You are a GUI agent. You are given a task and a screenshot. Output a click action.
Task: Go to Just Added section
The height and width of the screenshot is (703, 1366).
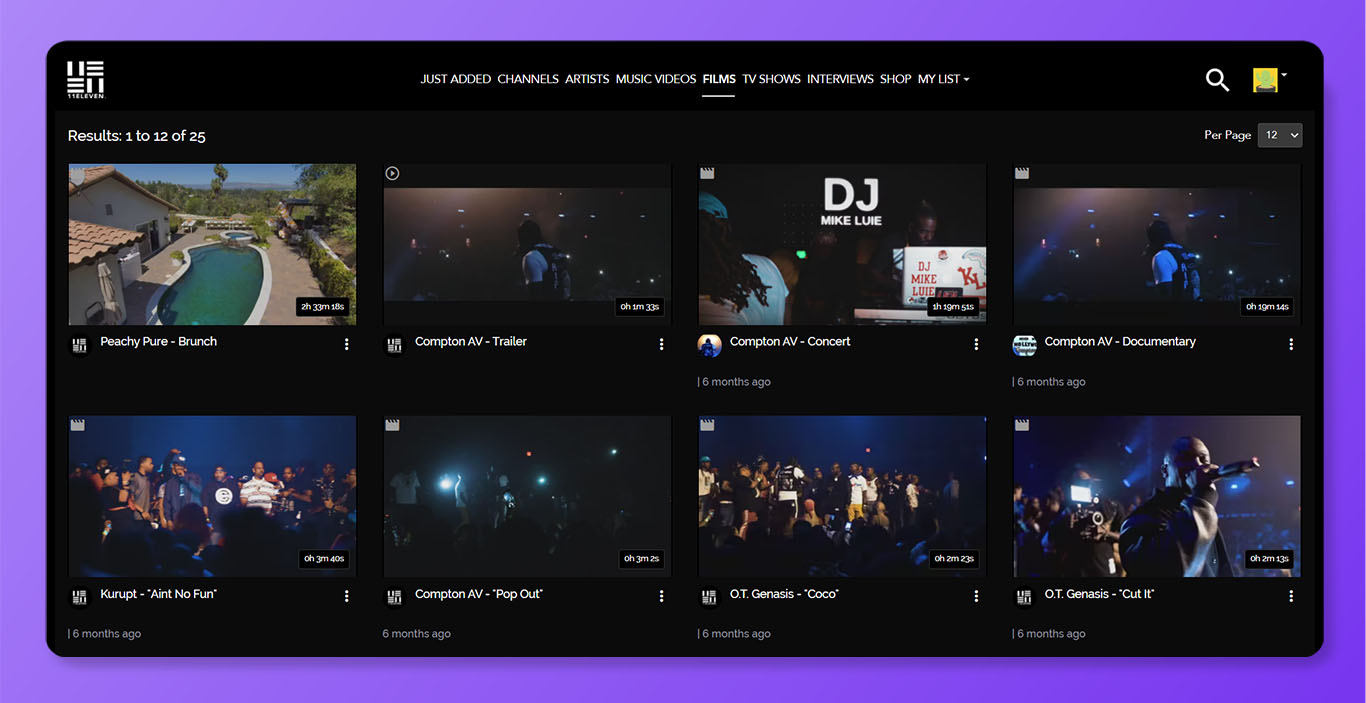point(455,79)
